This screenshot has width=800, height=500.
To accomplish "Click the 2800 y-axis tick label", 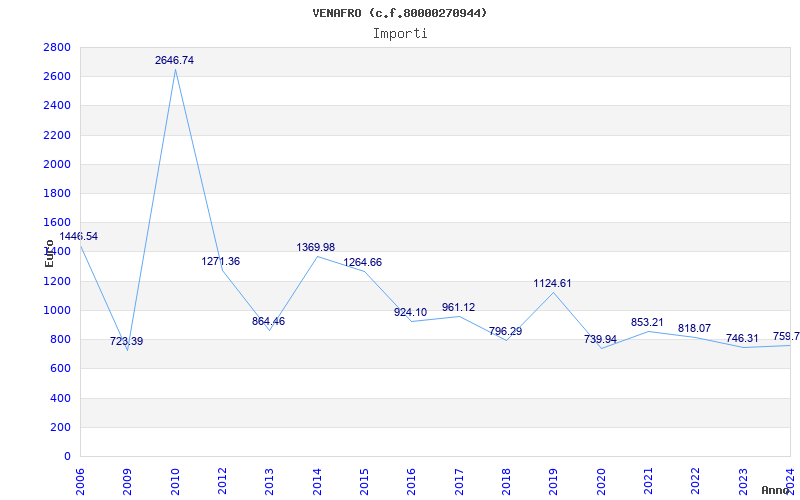I will point(57,47).
